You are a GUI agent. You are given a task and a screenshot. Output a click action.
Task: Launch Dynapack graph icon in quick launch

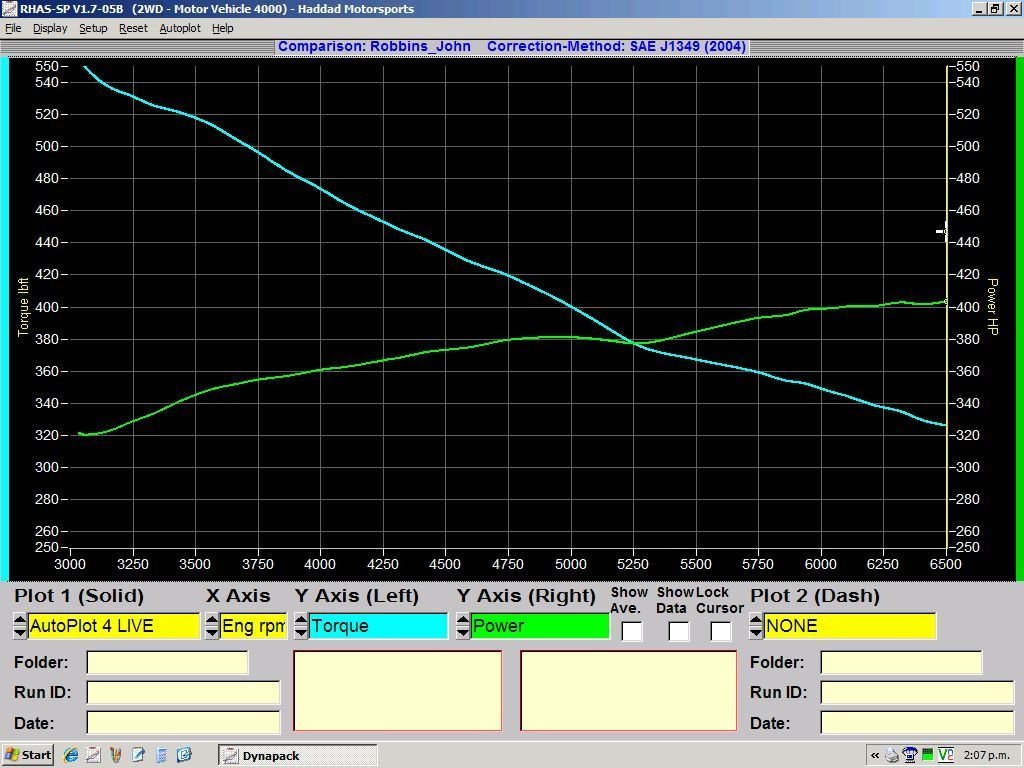tap(93, 756)
